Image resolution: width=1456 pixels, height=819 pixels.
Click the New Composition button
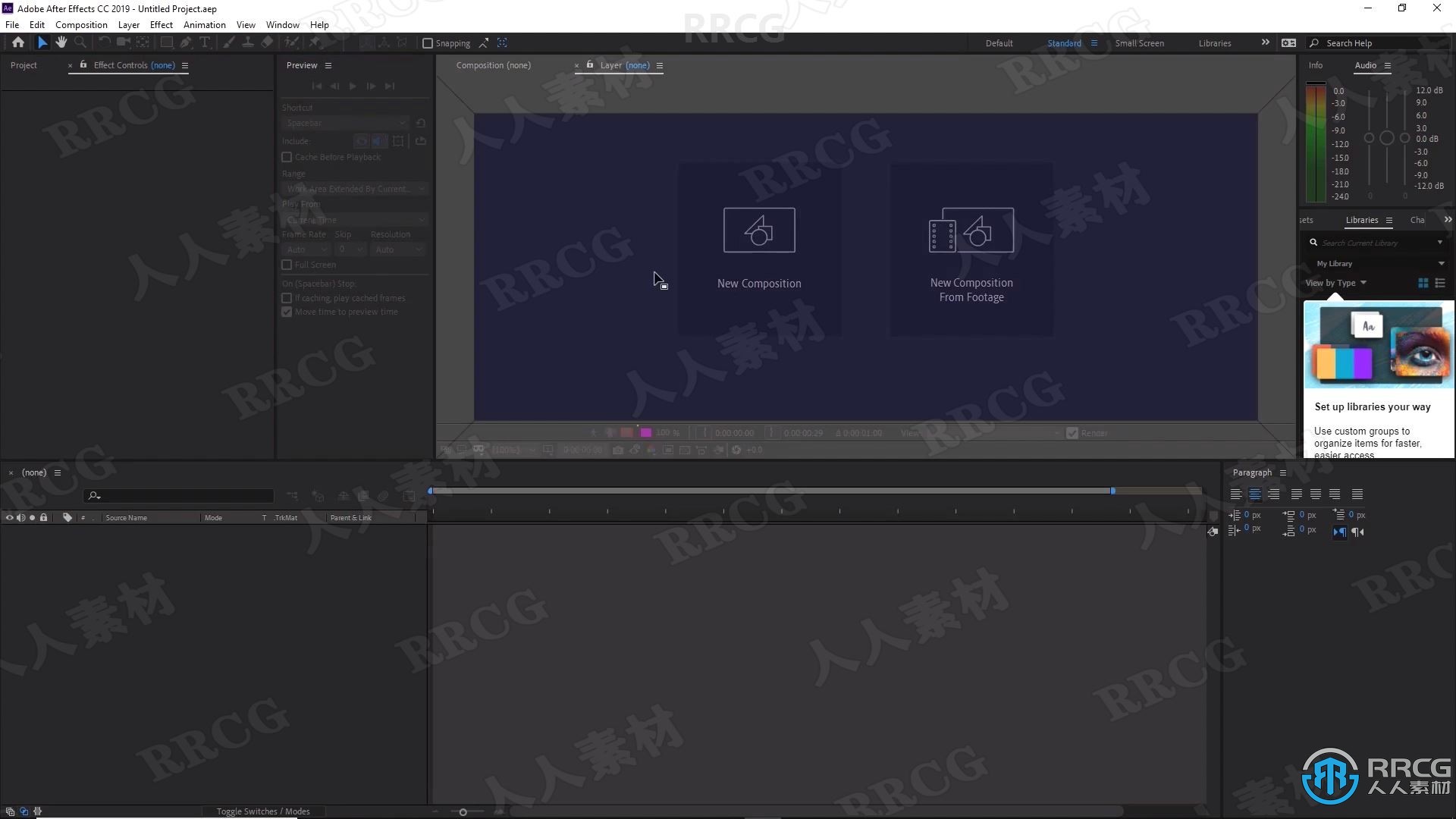tap(759, 249)
